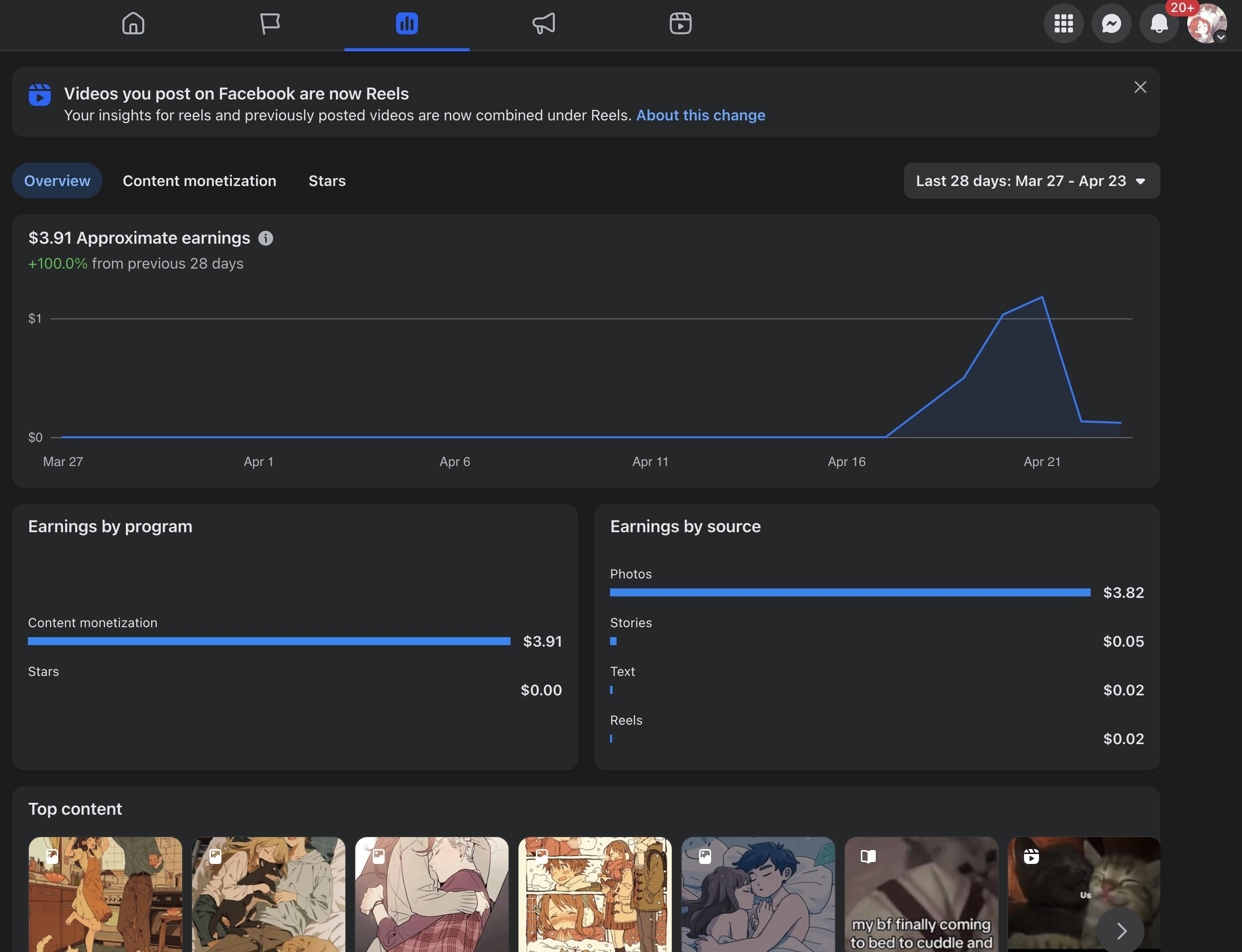The image size is (1242, 952).
Task: Open Messenger chat icon
Action: (x=1111, y=24)
